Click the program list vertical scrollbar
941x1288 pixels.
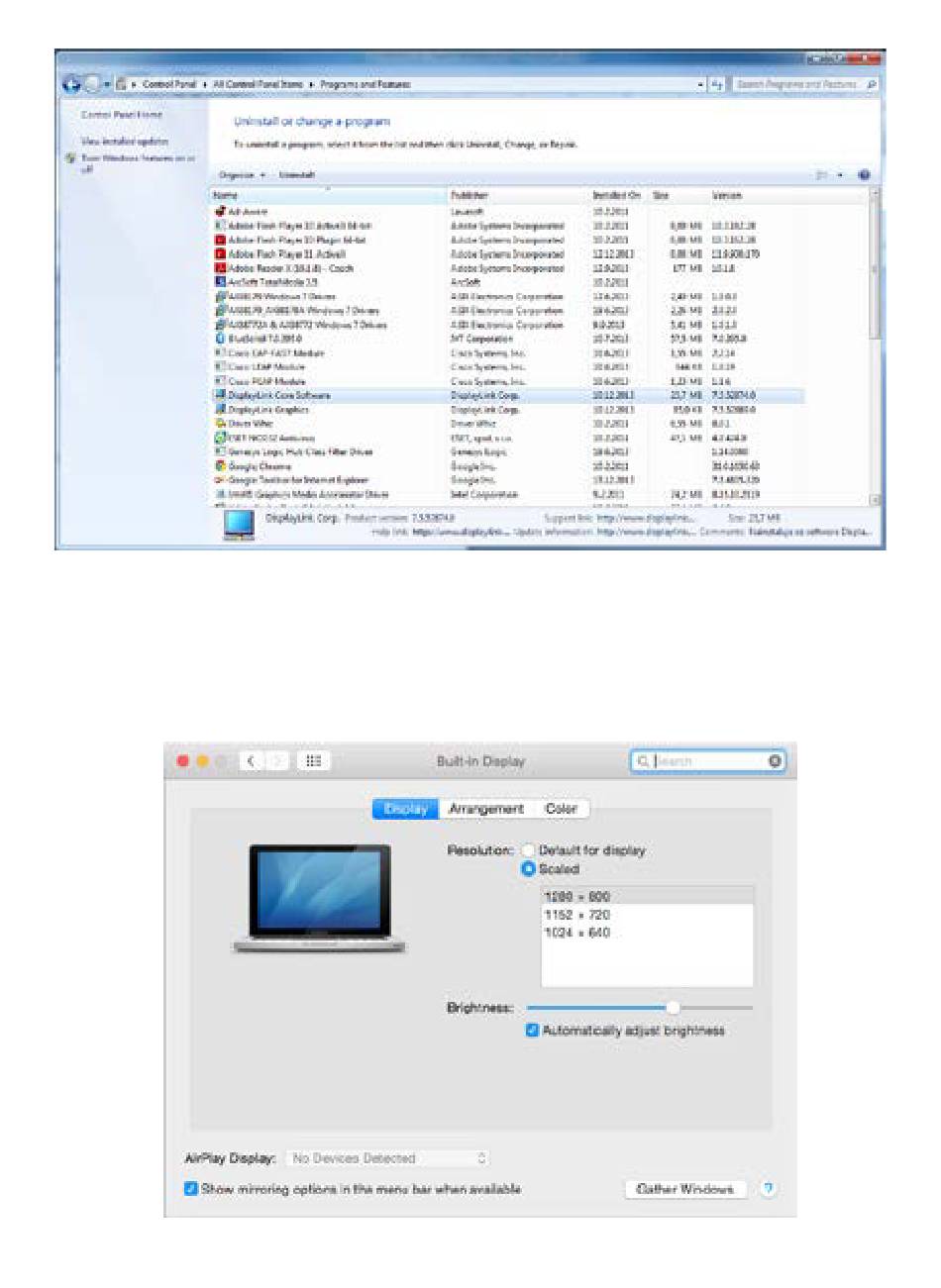(x=876, y=347)
